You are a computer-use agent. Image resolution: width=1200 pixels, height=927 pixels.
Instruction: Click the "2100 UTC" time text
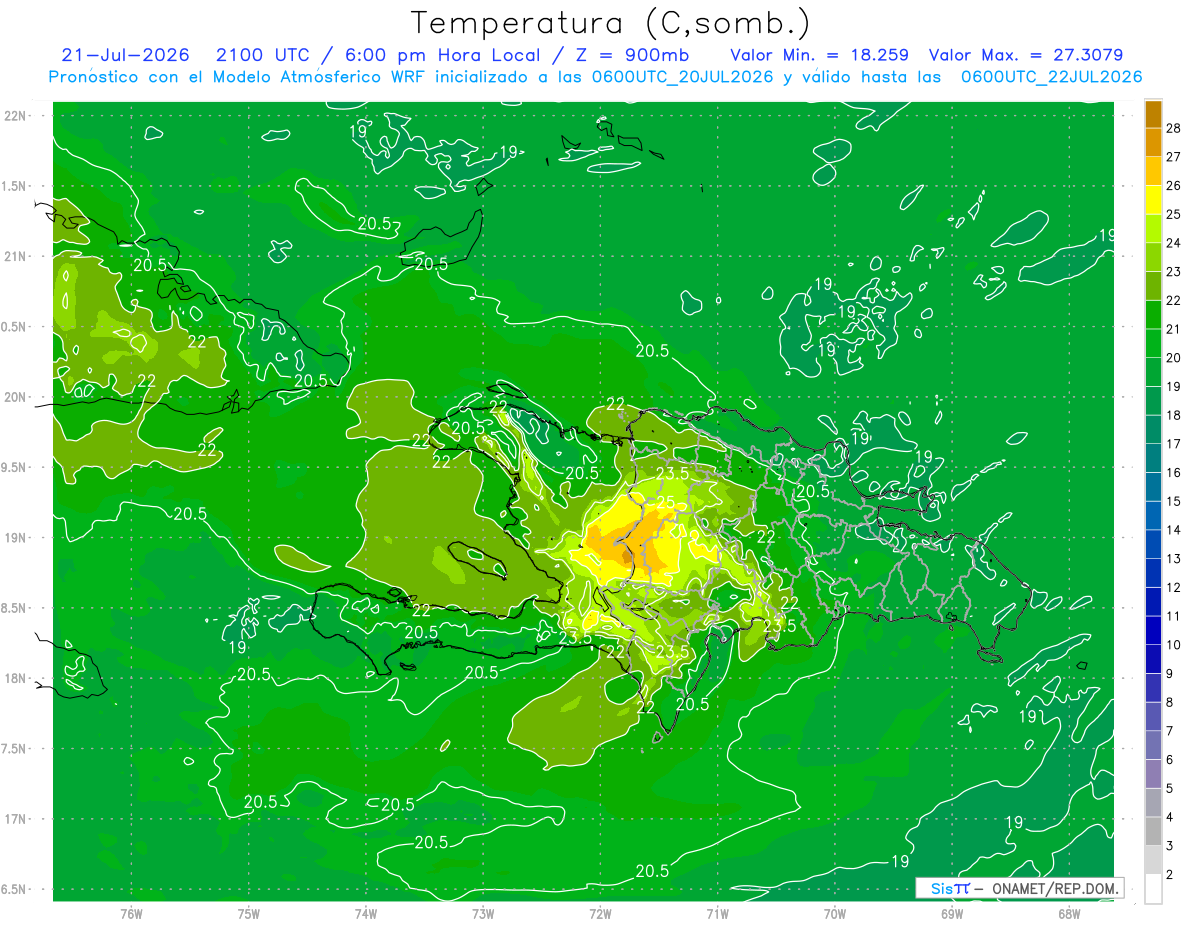click(264, 54)
